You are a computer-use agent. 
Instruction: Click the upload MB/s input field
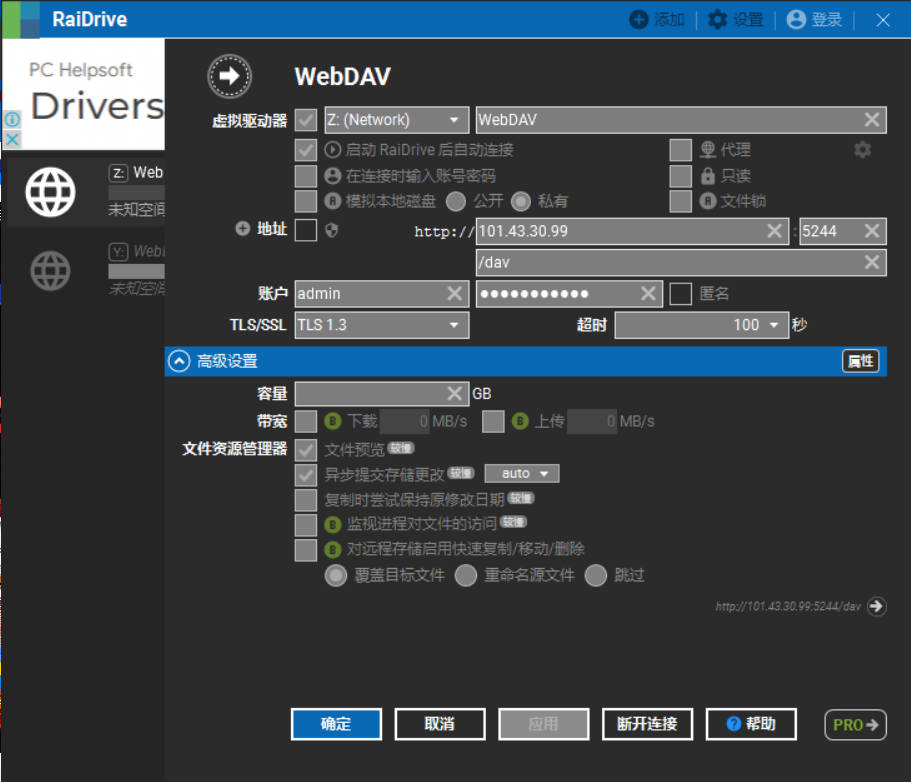[x=592, y=421]
